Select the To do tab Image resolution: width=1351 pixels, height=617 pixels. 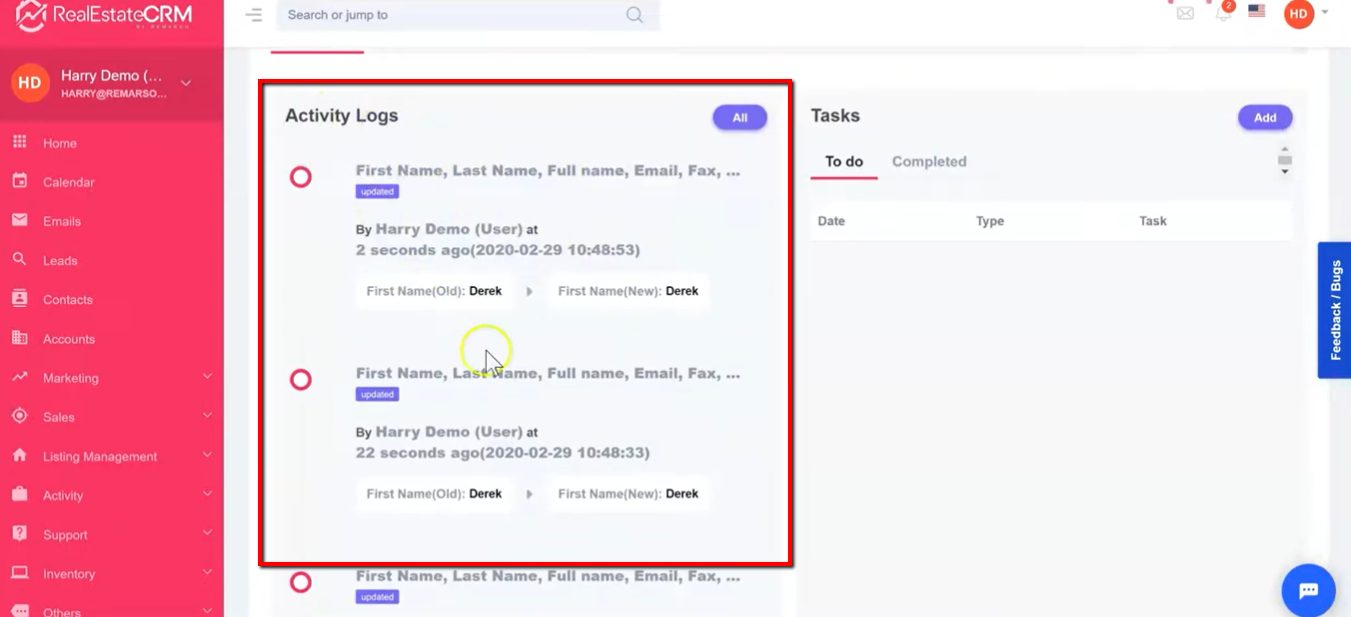(844, 162)
